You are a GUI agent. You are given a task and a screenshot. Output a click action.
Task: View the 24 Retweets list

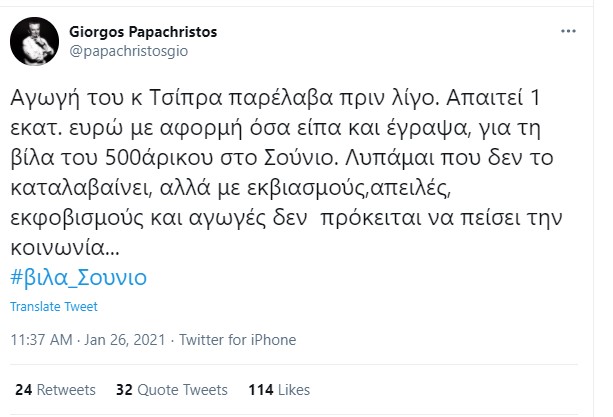tap(55, 388)
